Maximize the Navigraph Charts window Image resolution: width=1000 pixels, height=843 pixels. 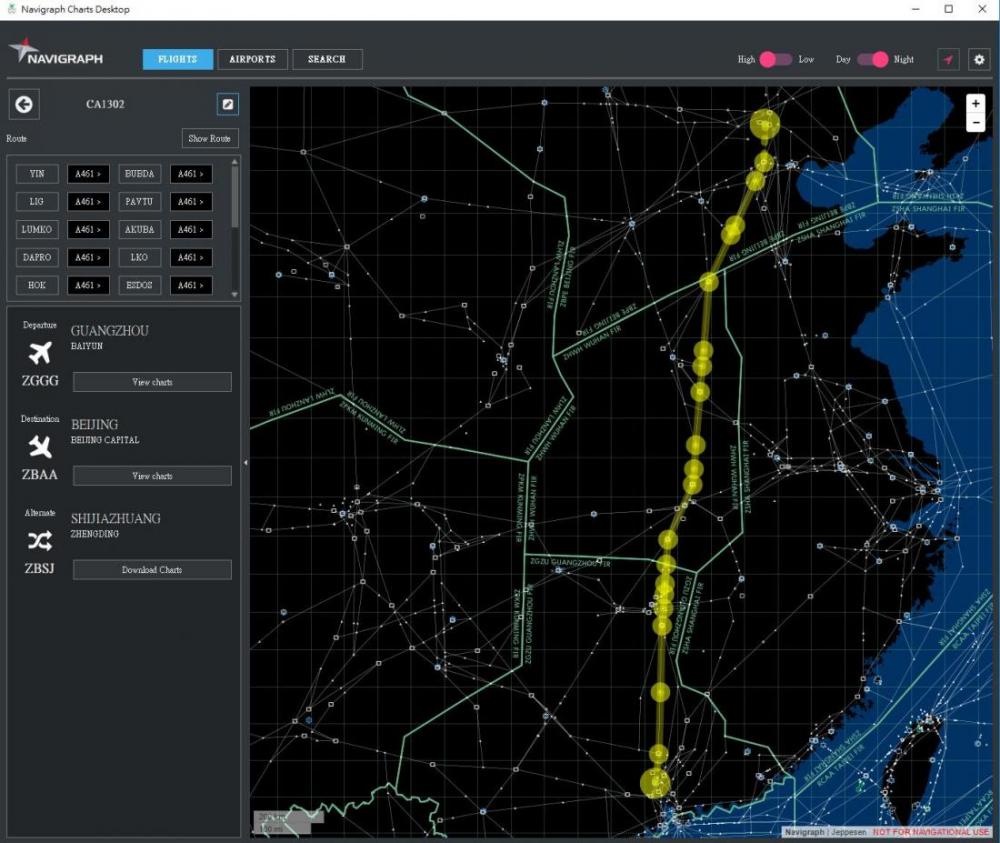click(949, 9)
